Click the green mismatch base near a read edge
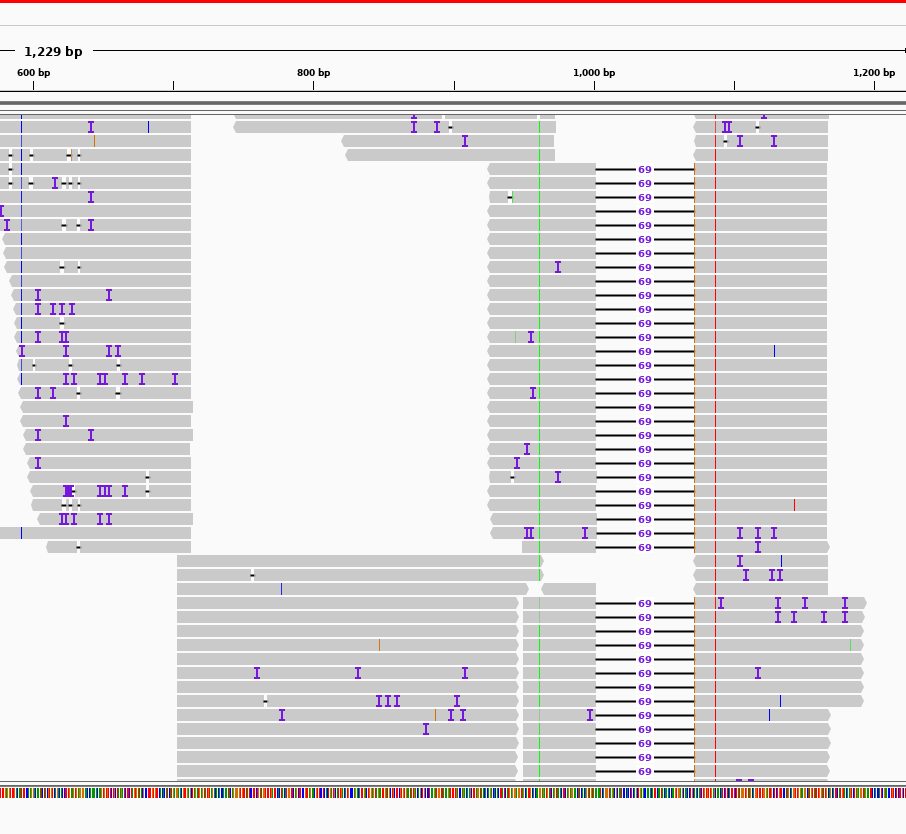Screen dimensions: 906x834 coord(510,198)
